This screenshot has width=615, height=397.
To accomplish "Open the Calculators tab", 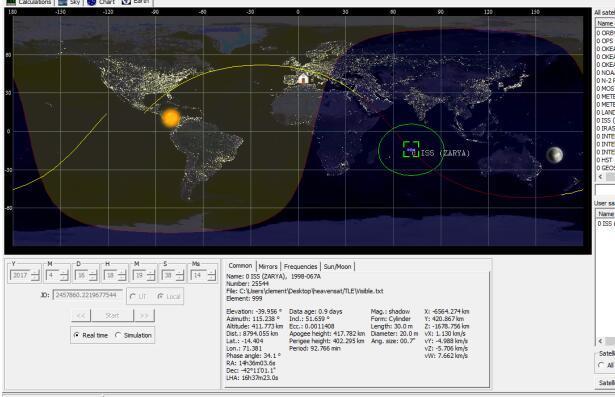I will pyautogui.click(x=29, y=2).
